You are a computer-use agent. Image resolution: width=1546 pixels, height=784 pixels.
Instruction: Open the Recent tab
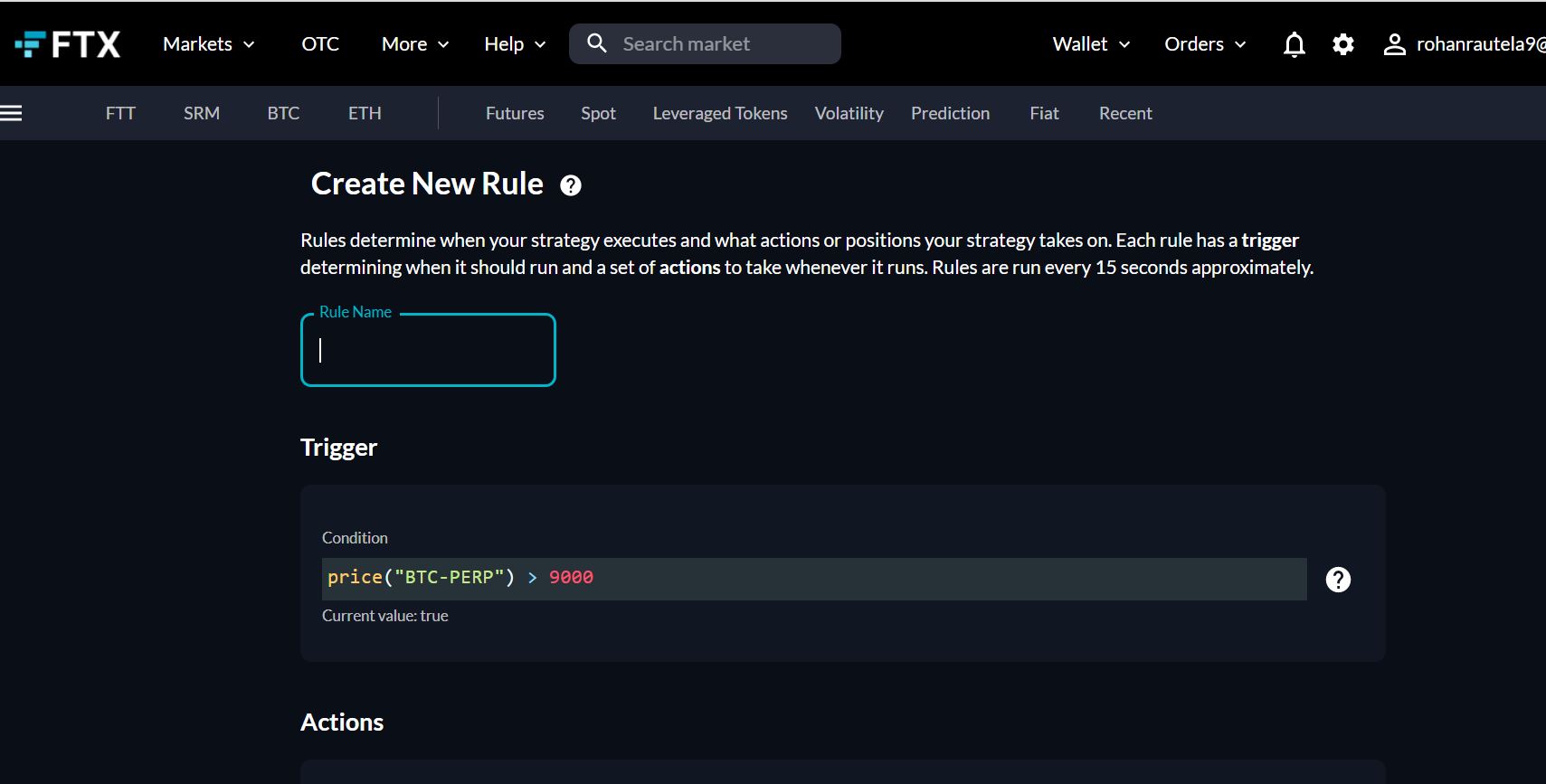1125,113
